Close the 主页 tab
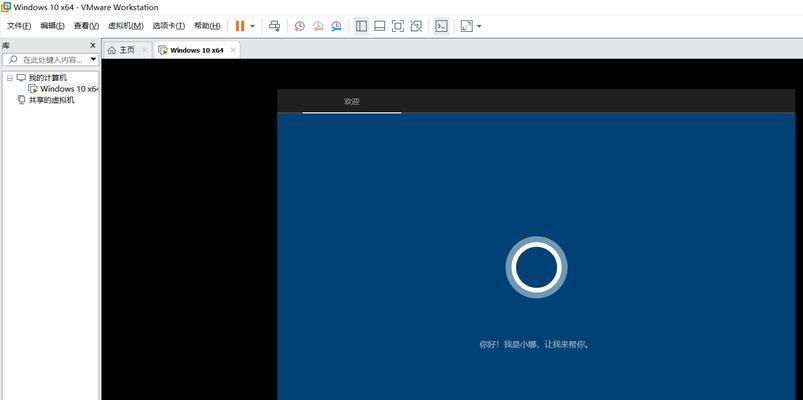803x400 pixels. click(x=144, y=50)
